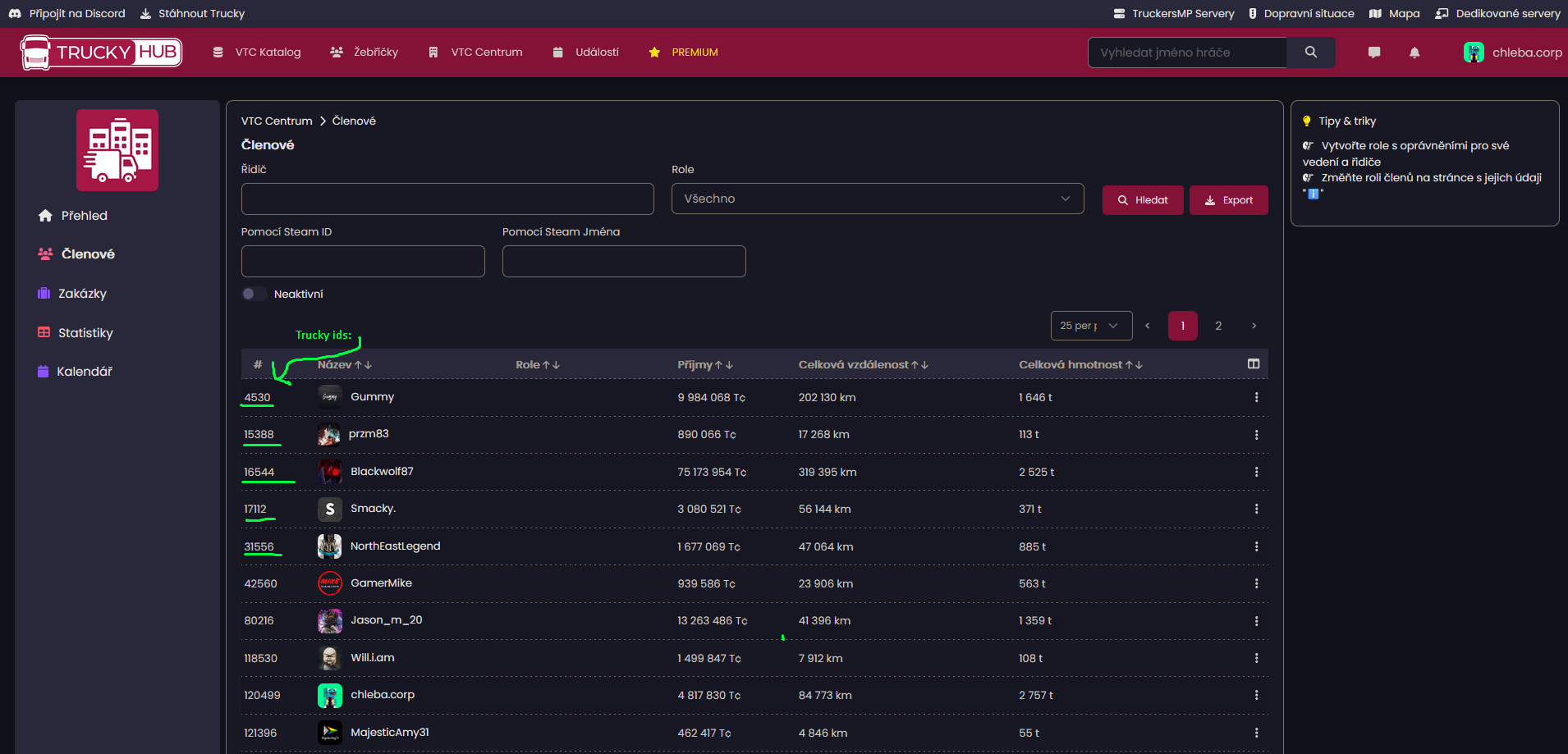Open the three-dot menu for Gummy
The height and width of the screenshot is (754, 1568).
click(1255, 398)
